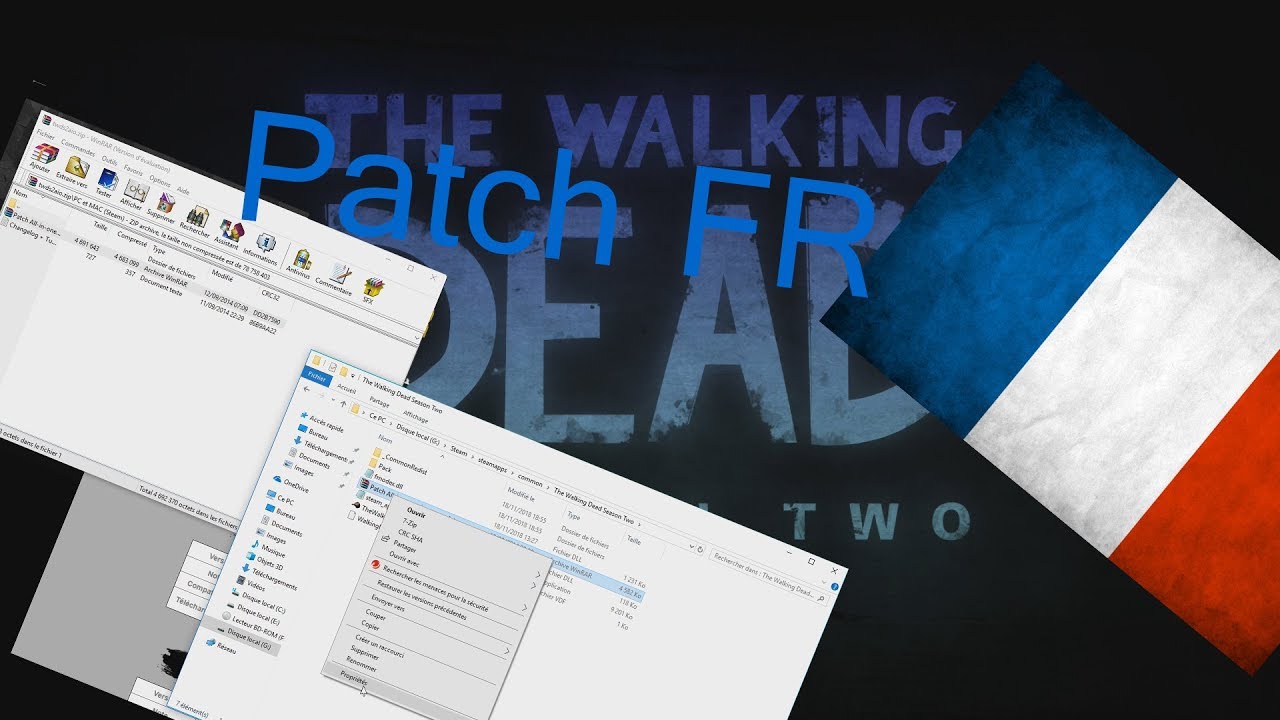
Task: Open the WinRAR Options menu
Action: [160, 182]
